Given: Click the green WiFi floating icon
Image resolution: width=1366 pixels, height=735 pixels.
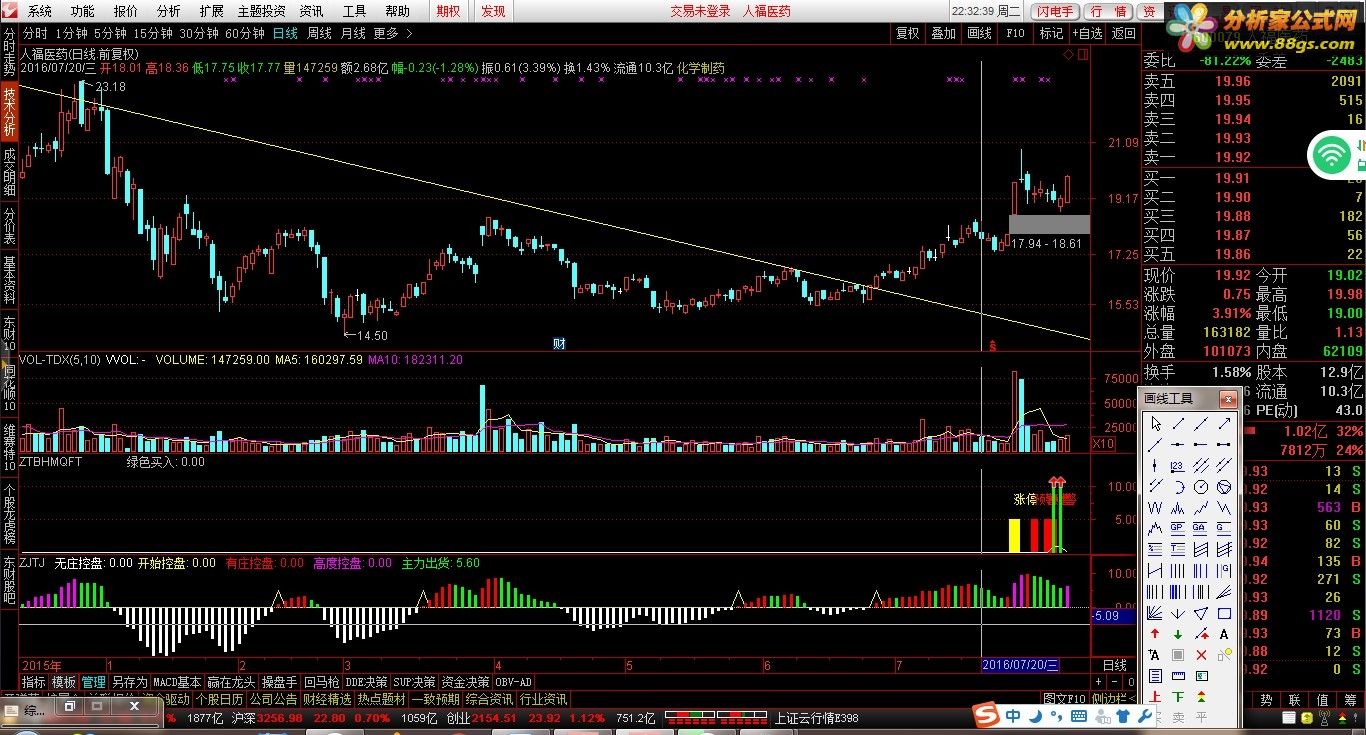Looking at the screenshot, I should [x=1330, y=153].
